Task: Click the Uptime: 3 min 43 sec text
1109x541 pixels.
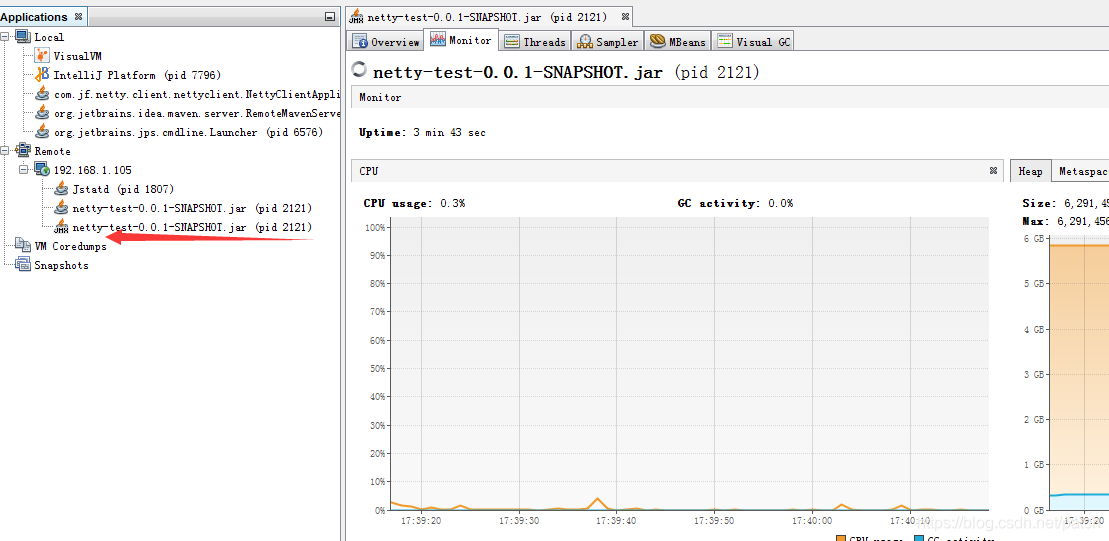Action: pos(422,132)
